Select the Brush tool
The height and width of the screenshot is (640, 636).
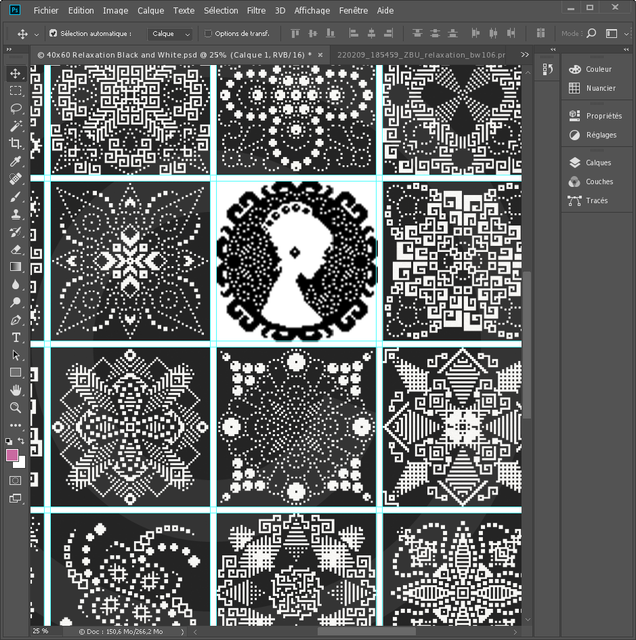point(15,197)
